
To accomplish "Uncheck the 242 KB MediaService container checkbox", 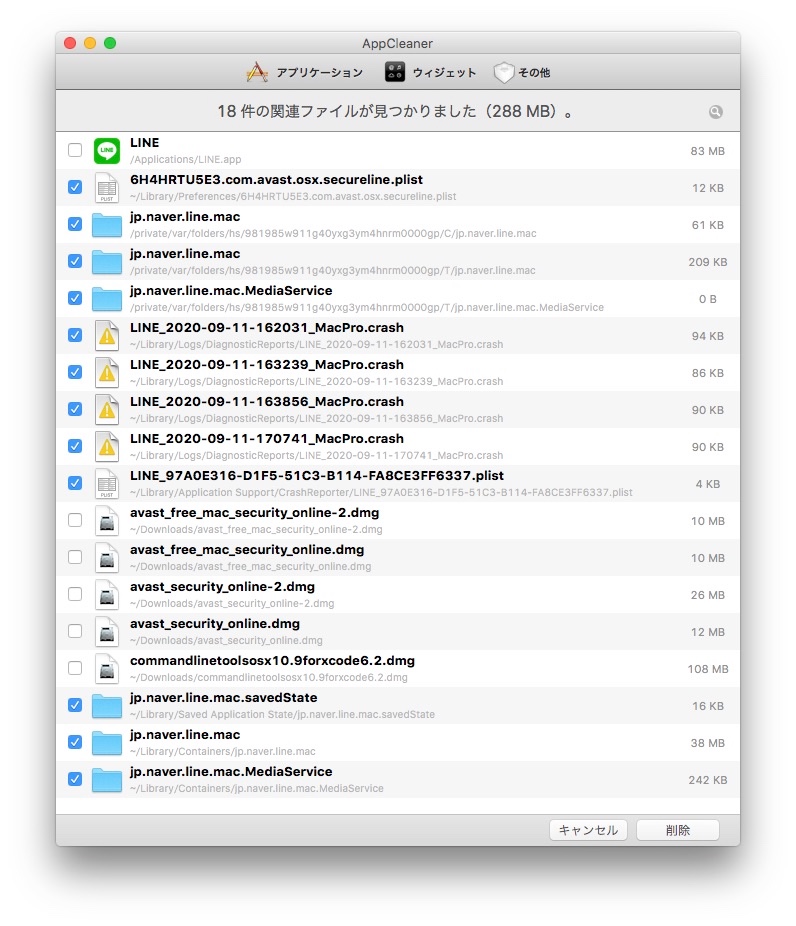I will tap(75, 779).
